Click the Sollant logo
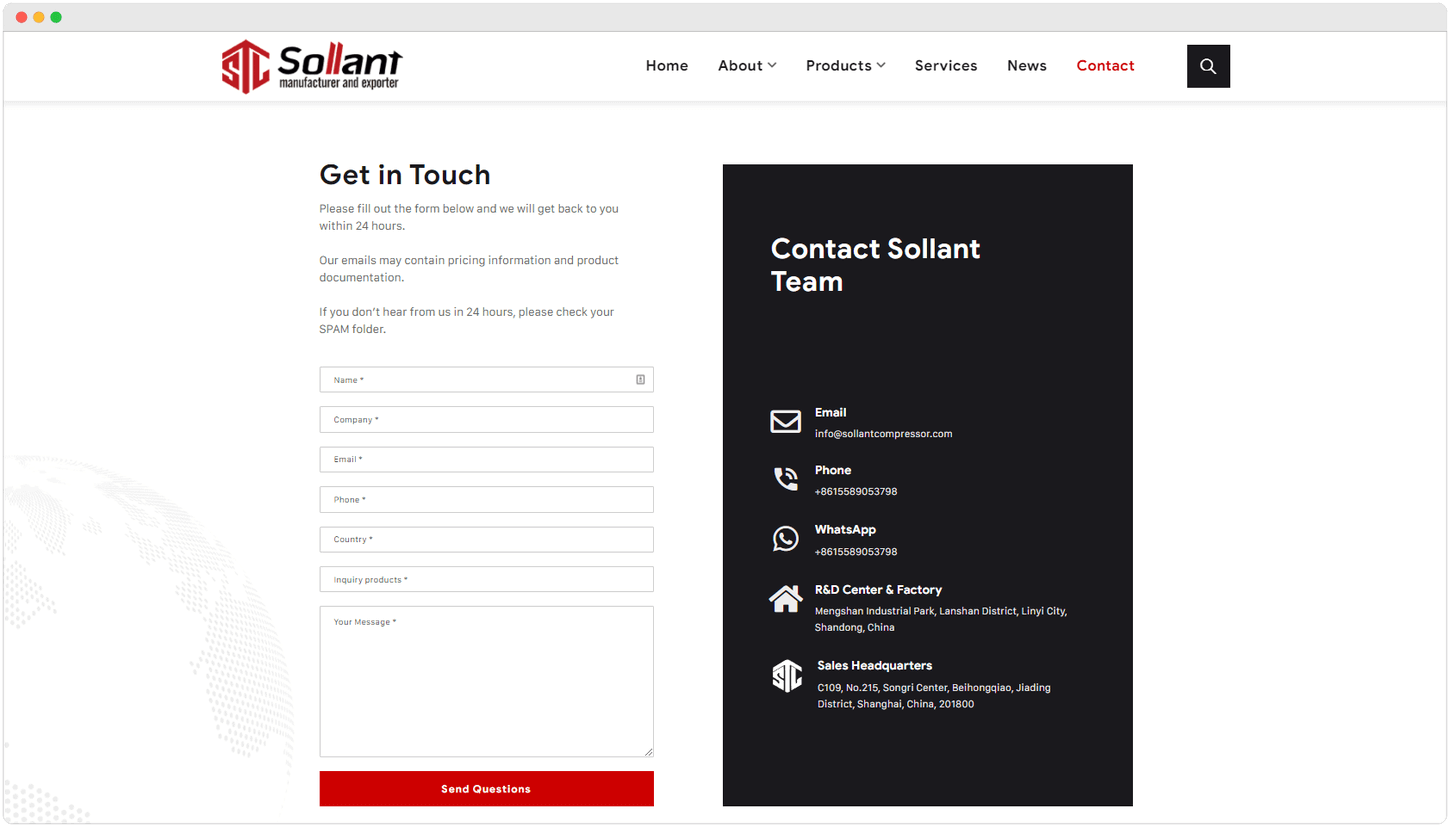Viewport: 1450px width, 827px height. [312, 66]
